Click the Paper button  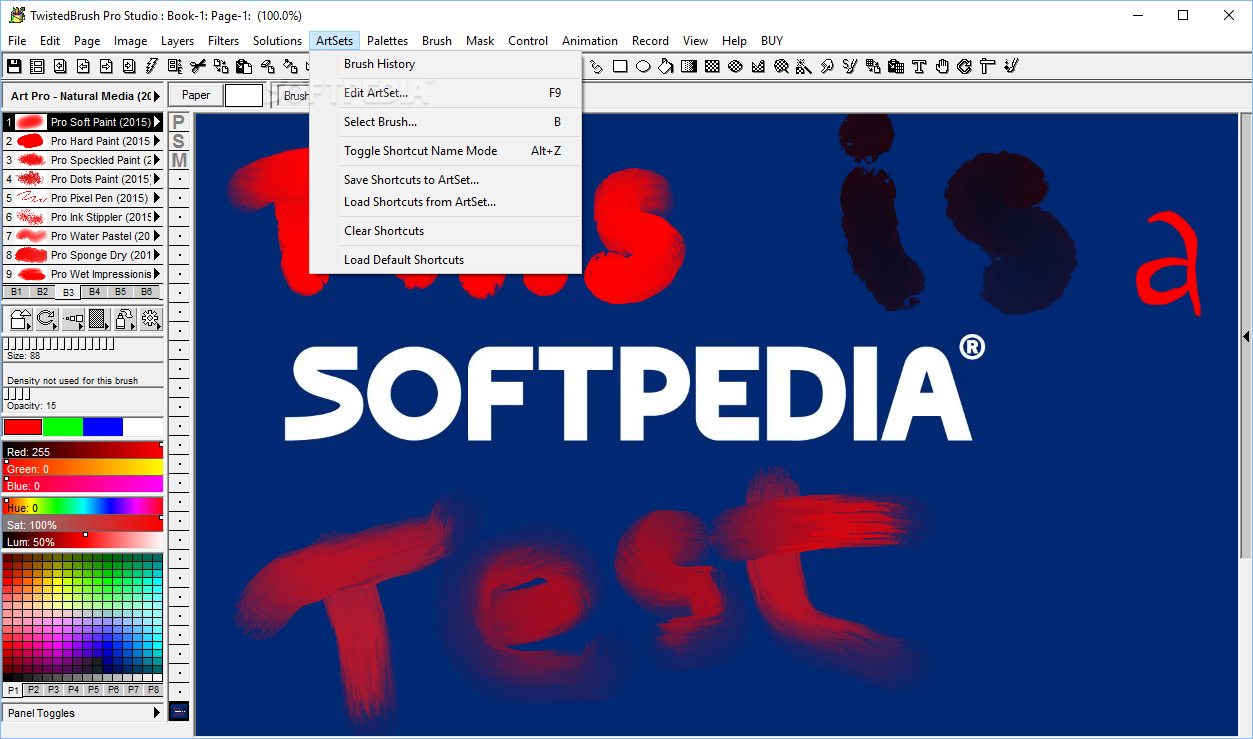tap(196, 95)
